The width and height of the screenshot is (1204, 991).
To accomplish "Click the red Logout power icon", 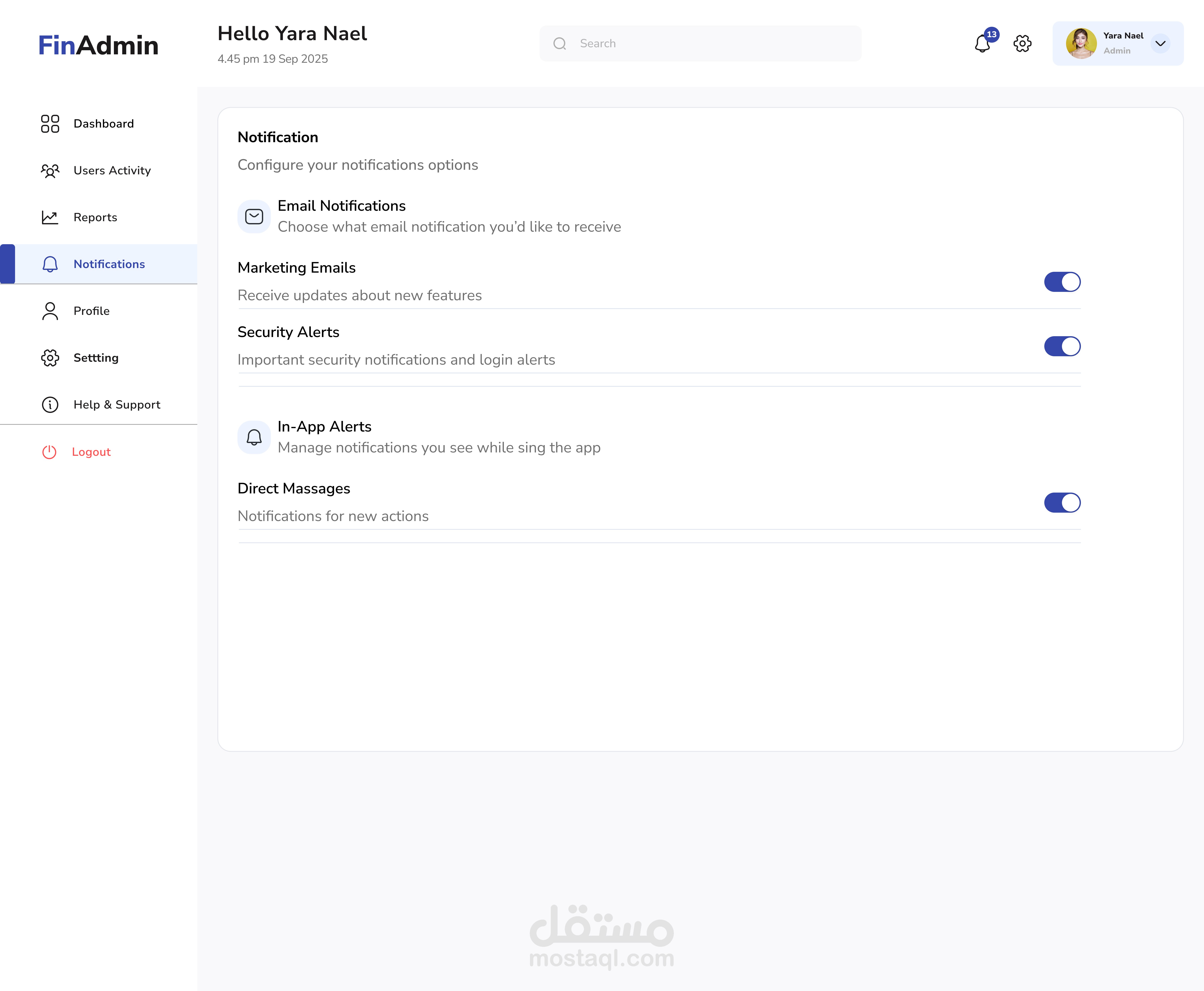I will click(50, 452).
